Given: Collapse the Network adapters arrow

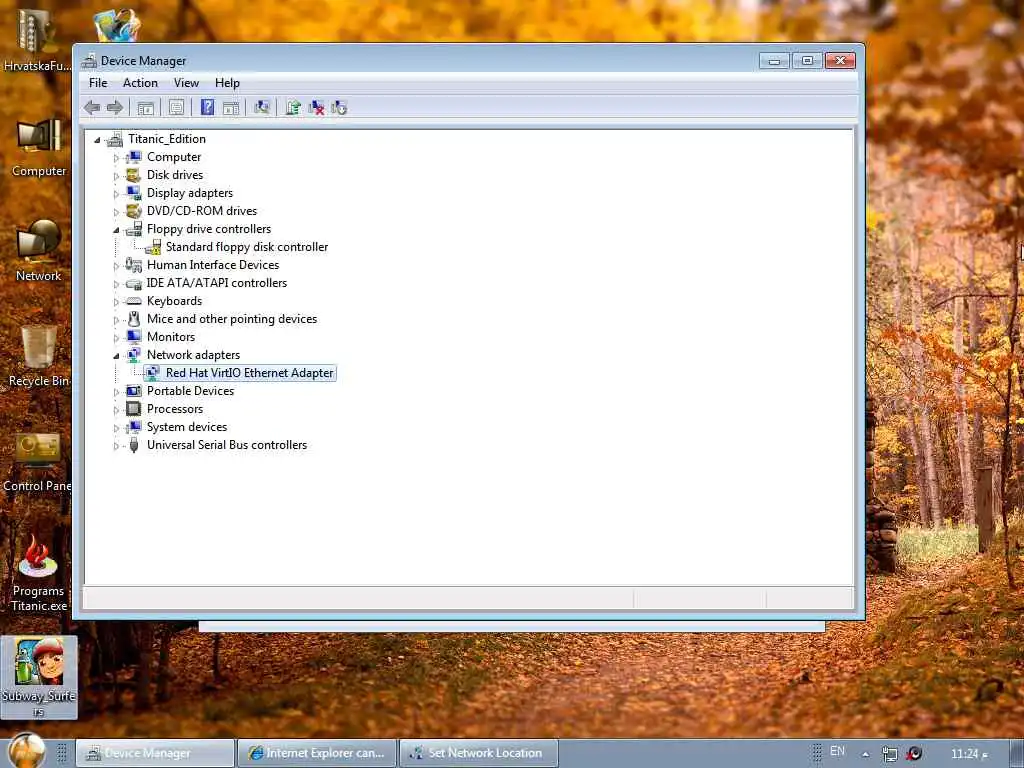Looking at the screenshot, I should [116, 356].
